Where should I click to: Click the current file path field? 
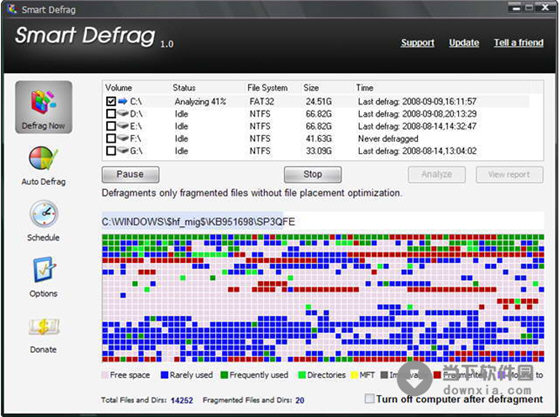click(322, 222)
